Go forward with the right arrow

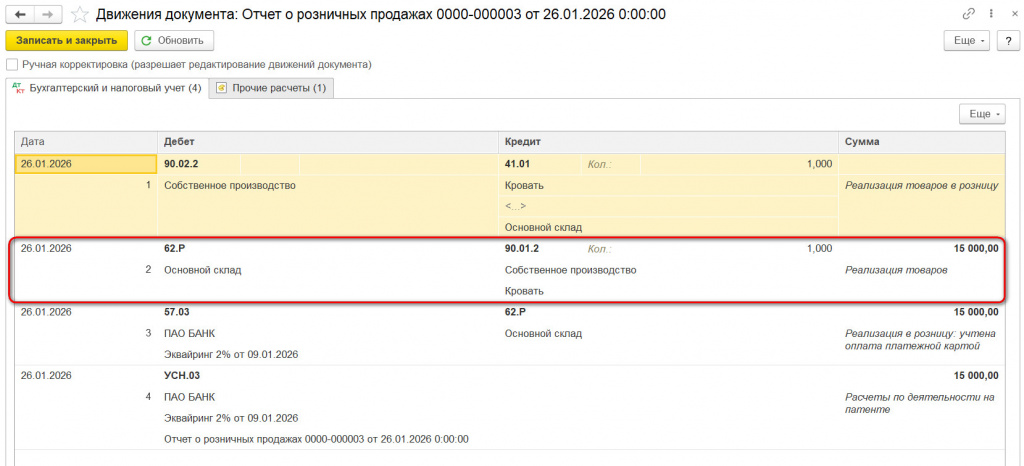[x=48, y=14]
